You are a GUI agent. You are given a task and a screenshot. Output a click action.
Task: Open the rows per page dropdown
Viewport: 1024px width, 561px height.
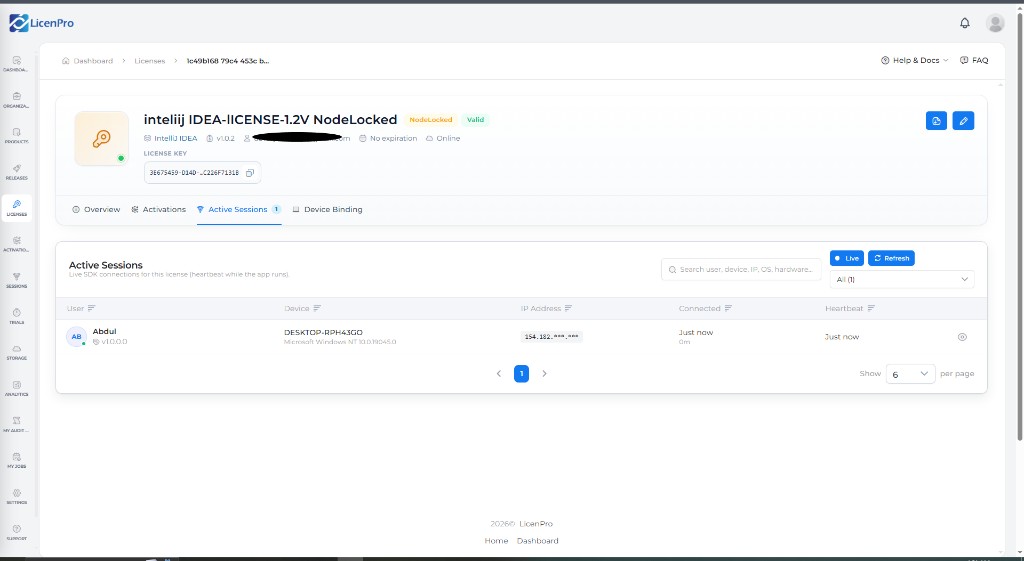coord(910,374)
